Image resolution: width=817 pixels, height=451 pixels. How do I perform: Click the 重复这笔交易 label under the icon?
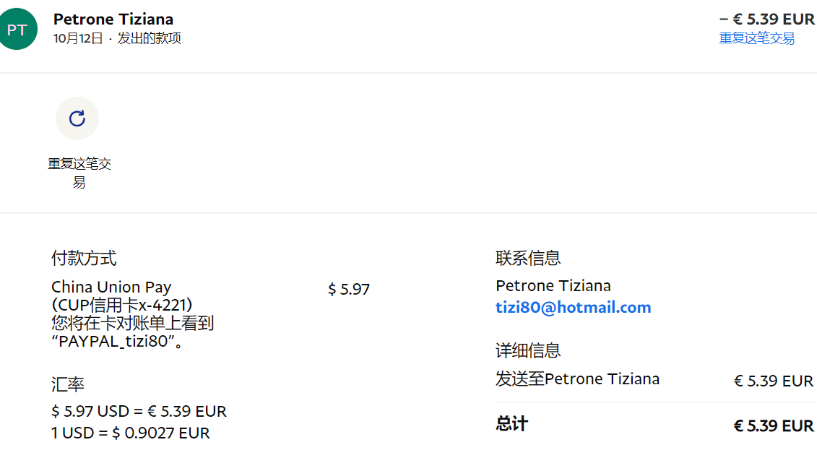coord(79,173)
